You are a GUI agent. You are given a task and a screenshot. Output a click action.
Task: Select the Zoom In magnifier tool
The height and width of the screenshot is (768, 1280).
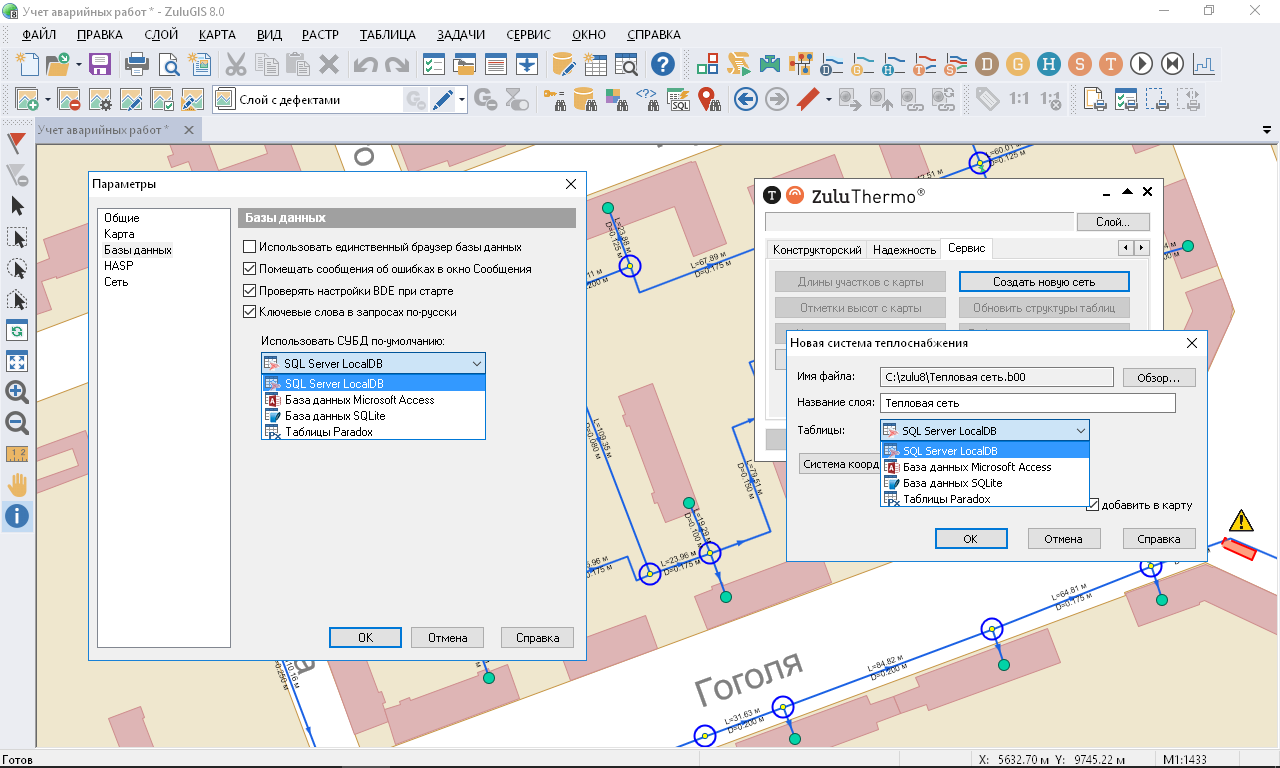pos(17,392)
